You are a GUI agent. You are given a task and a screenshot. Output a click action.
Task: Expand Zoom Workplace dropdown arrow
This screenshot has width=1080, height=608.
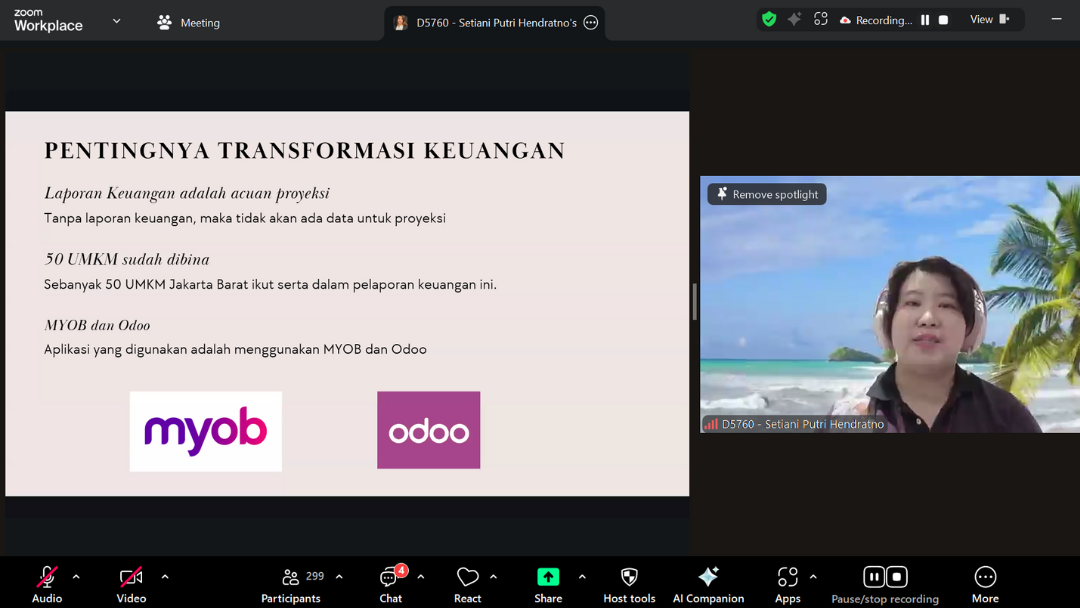[x=116, y=21]
